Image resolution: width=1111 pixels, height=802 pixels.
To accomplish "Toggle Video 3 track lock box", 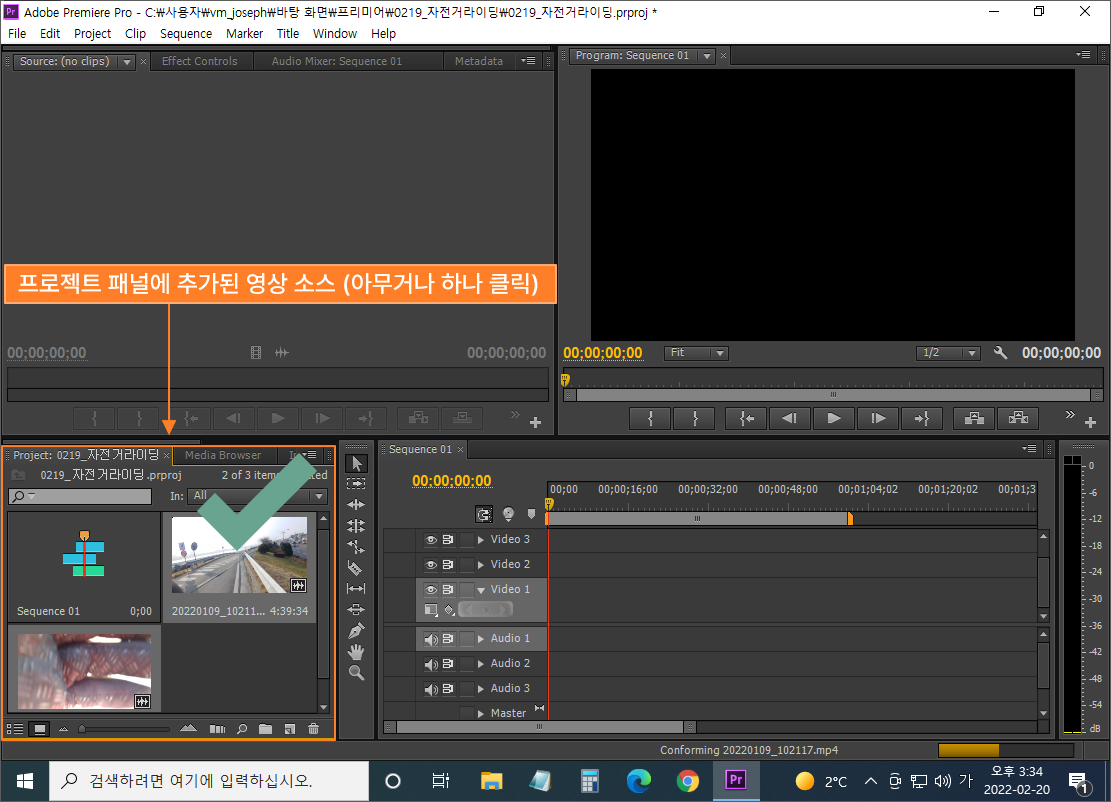I will (x=466, y=540).
